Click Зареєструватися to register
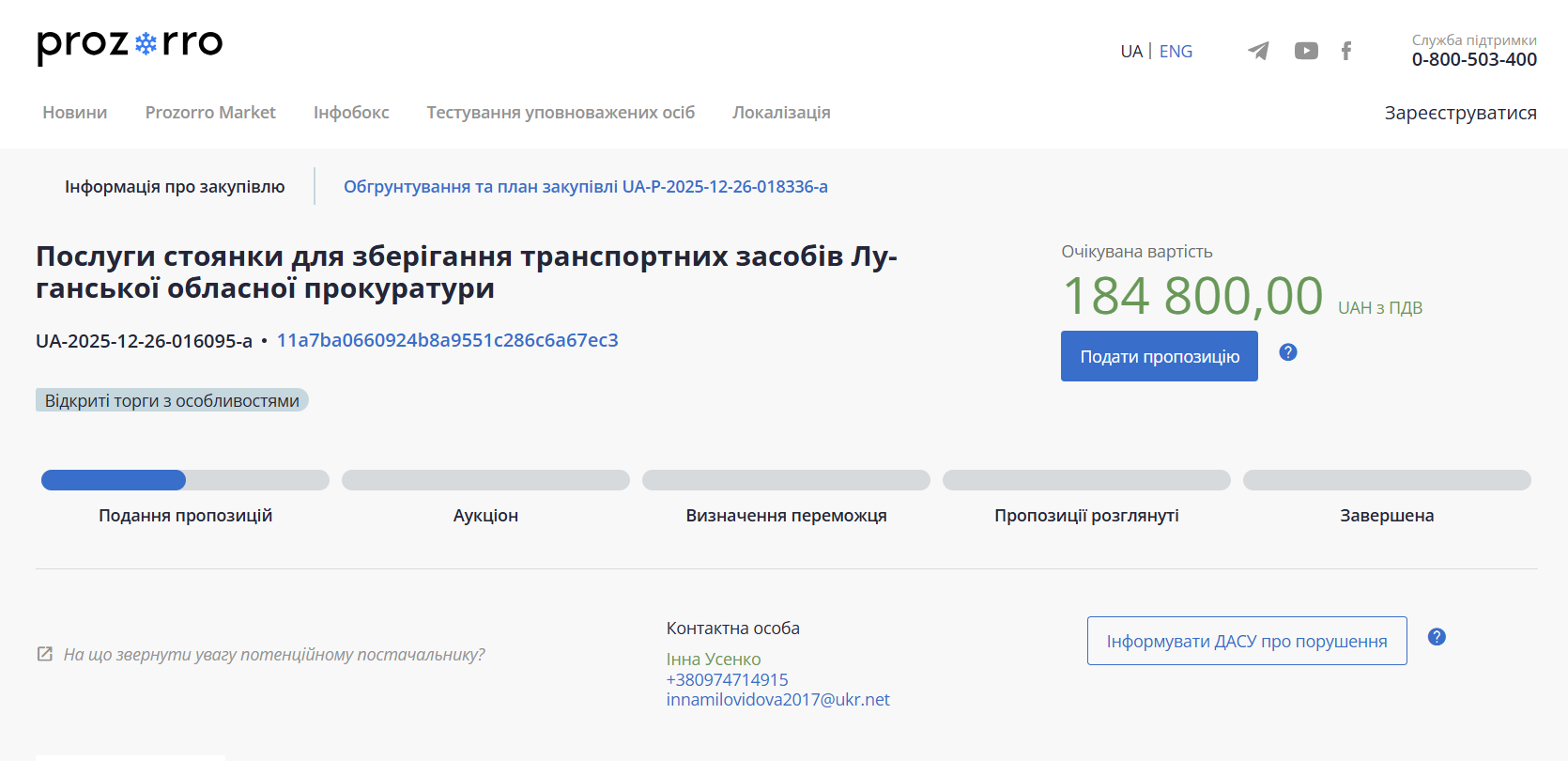 coord(1460,113)
